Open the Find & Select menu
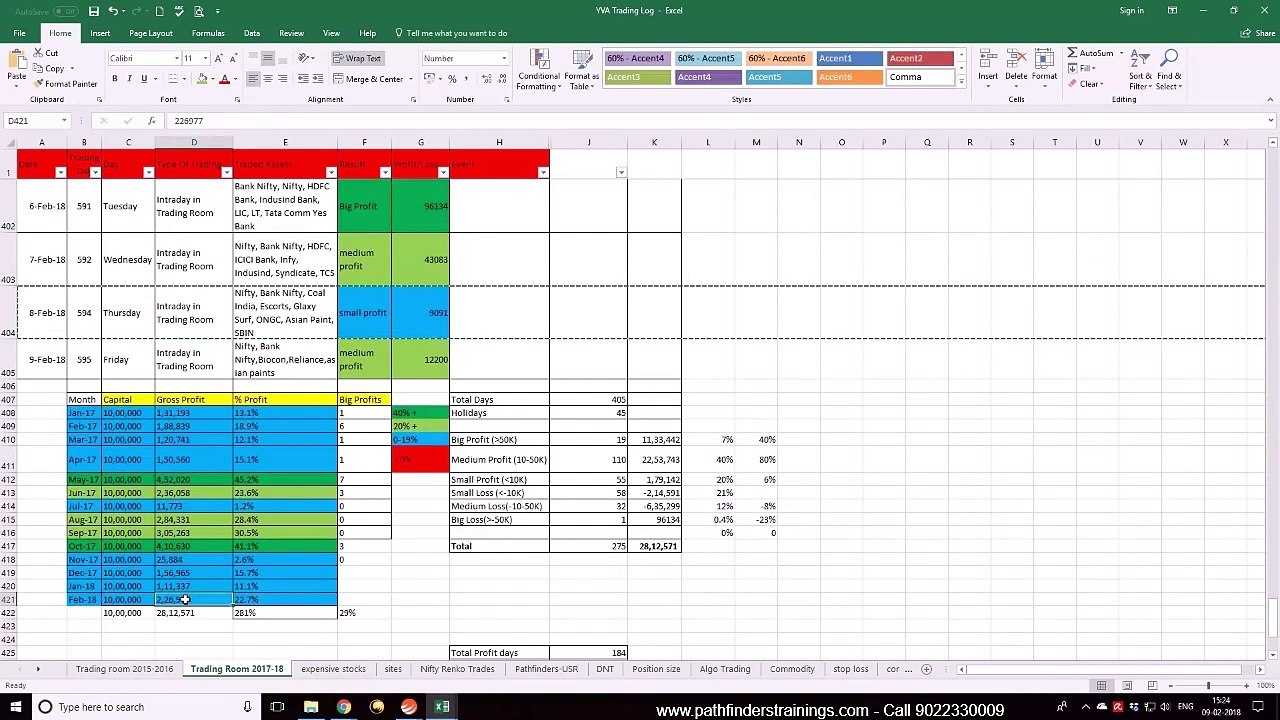The height and width of the screenshot is (720, 1280). 1169,68
